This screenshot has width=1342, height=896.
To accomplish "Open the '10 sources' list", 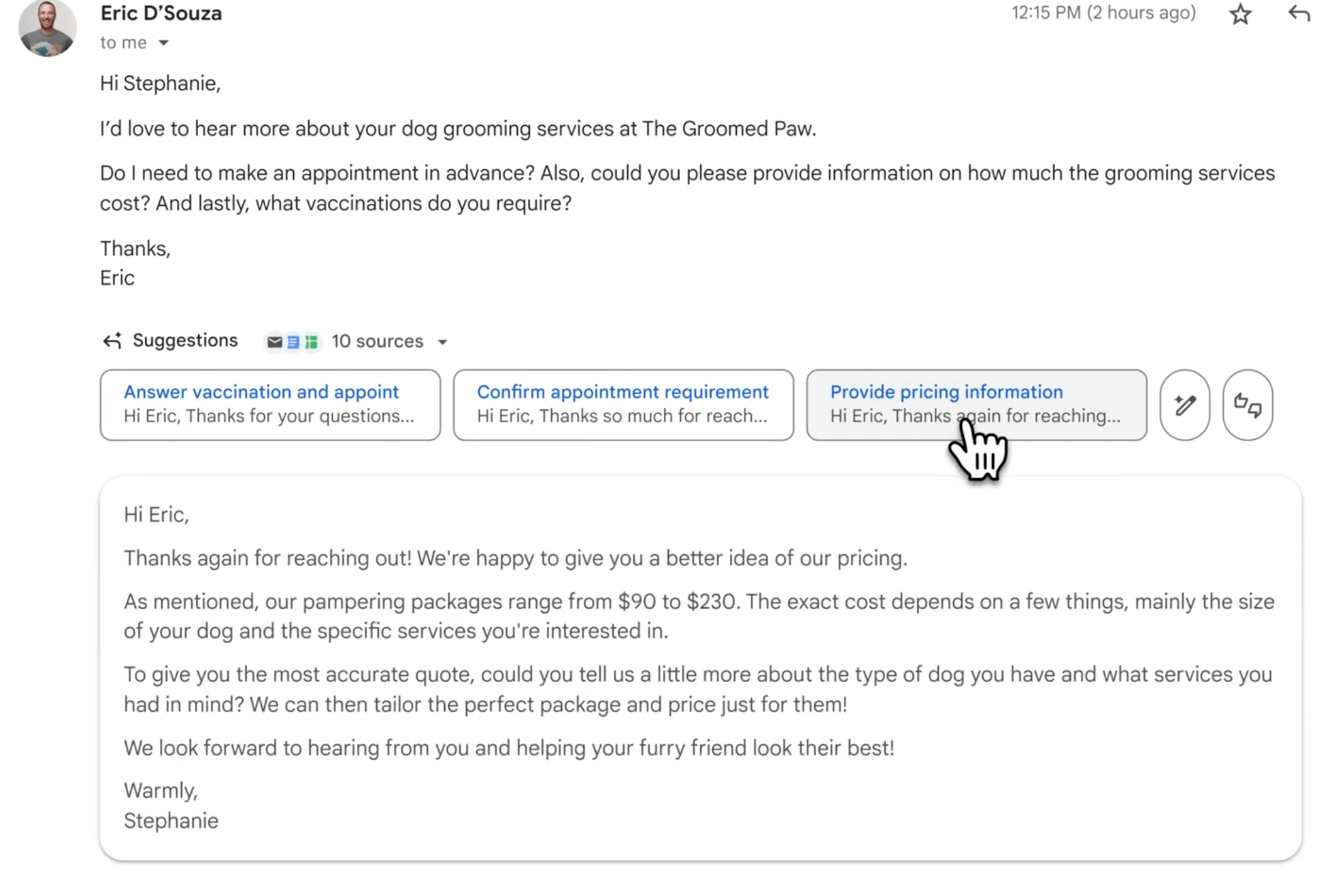I will [x=377, y=341].
